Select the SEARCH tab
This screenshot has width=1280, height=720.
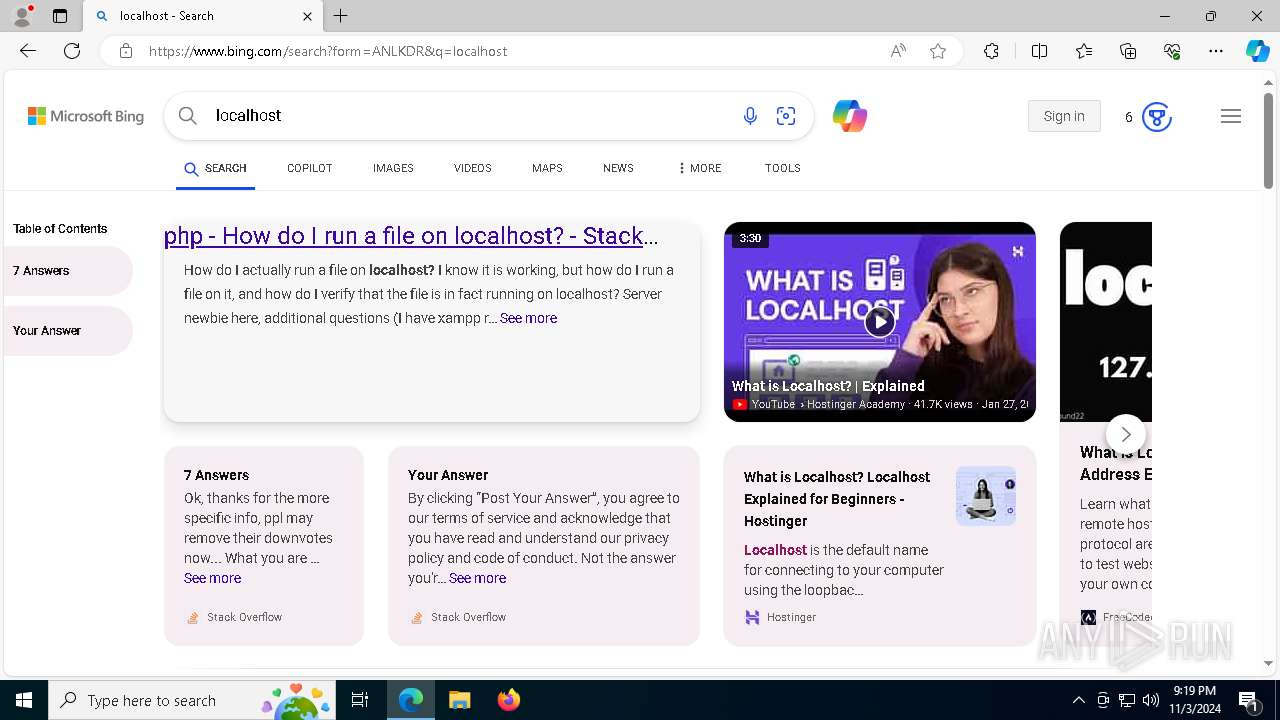pyautogui.click(x=215, y=168)
